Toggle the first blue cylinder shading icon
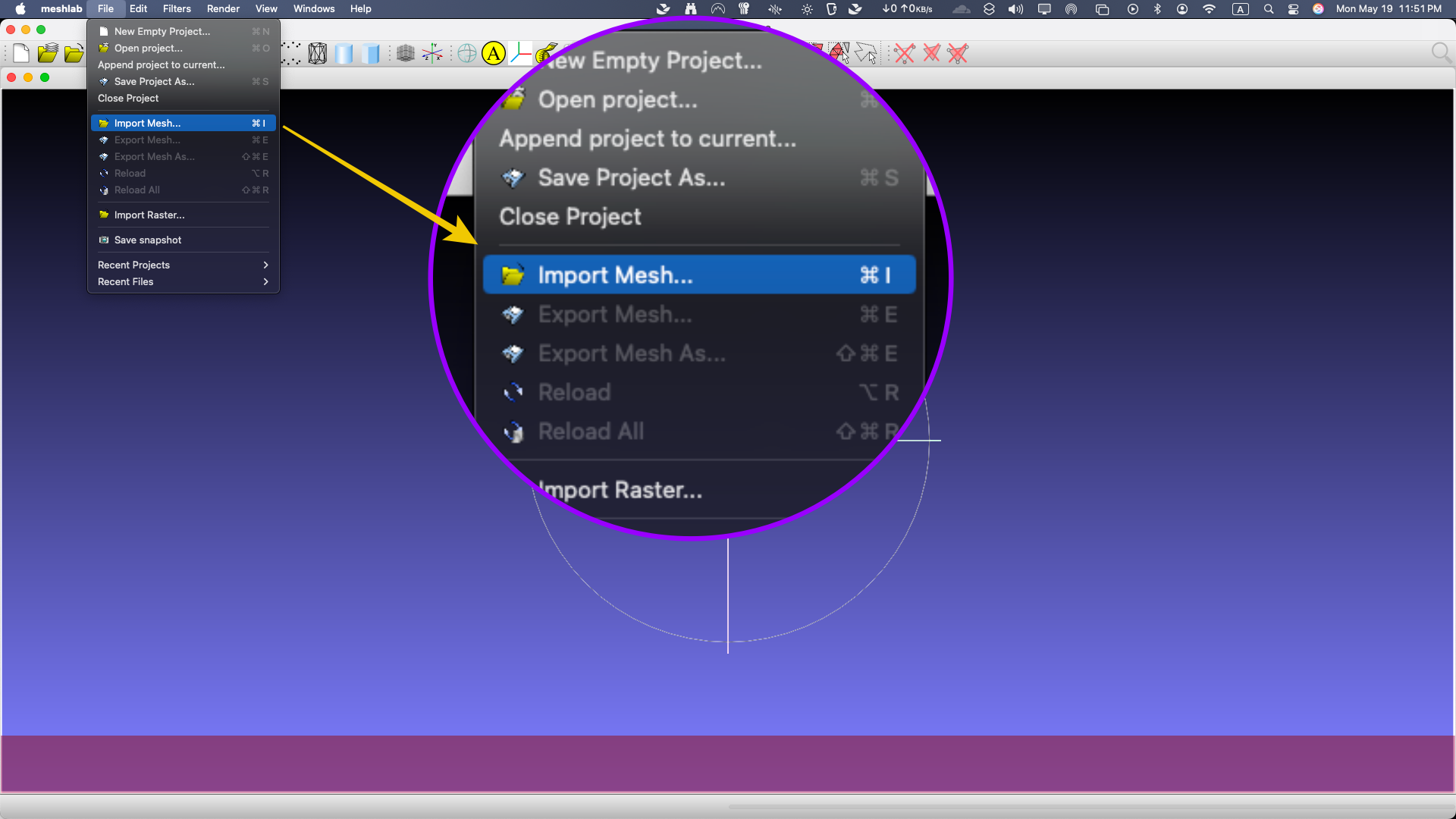The width and height of the screenshot is (1456, 819). coord(344,53)
